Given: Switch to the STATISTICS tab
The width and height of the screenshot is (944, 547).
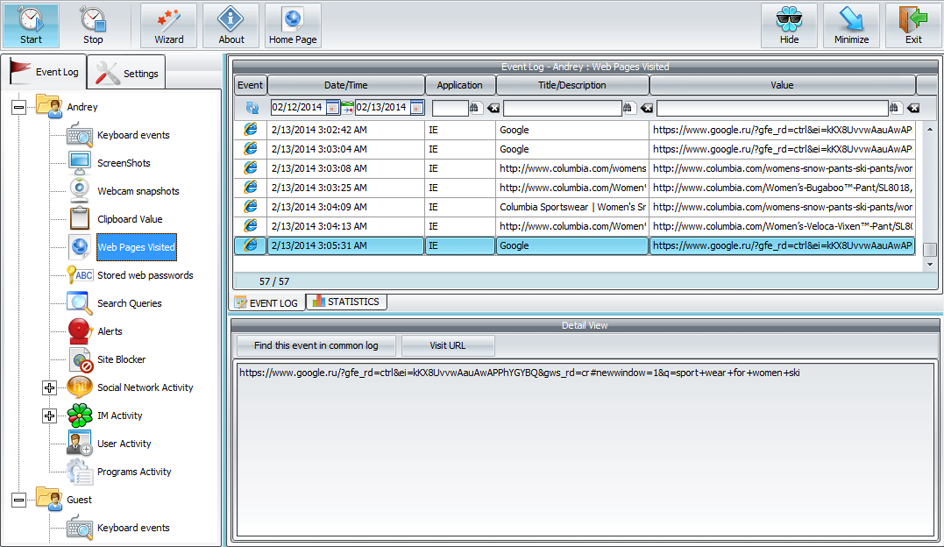Looking at the screenshot, I should [x=346, y=301].
